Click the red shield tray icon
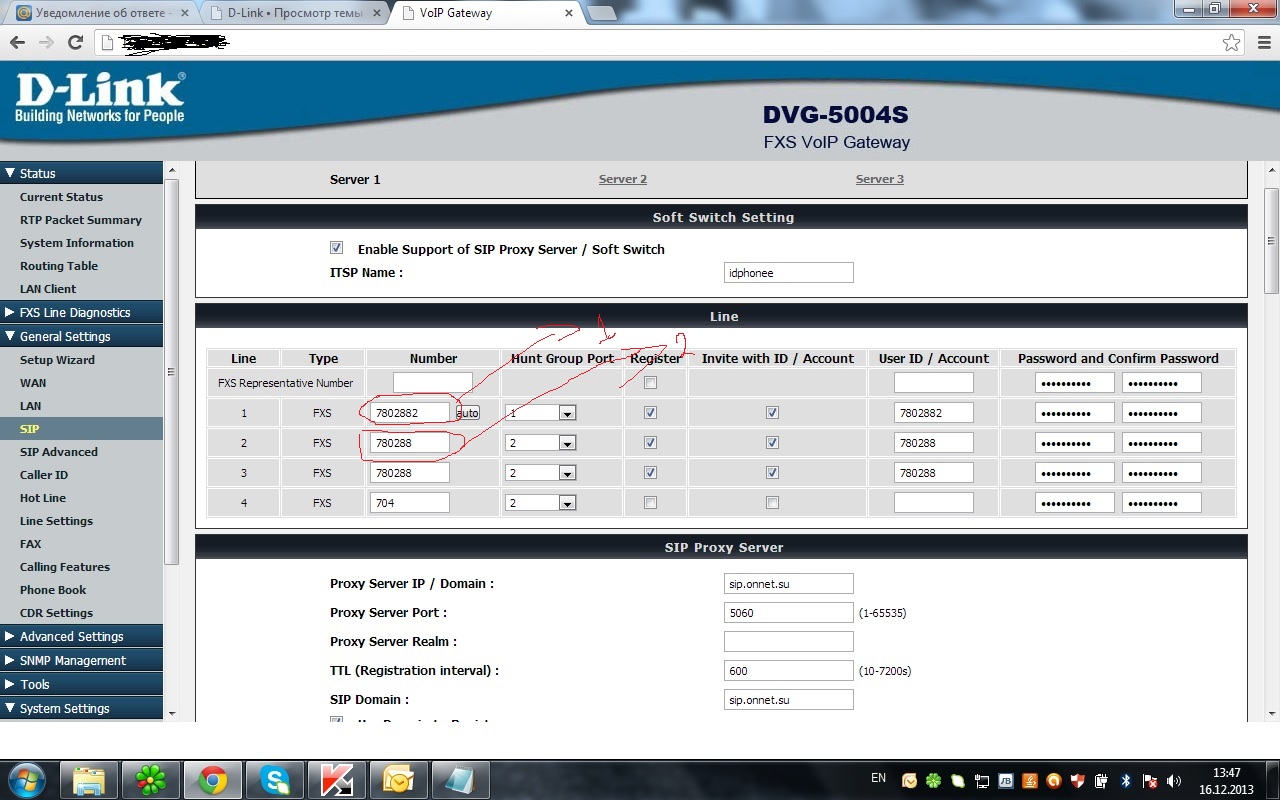 click(1077, 780)
